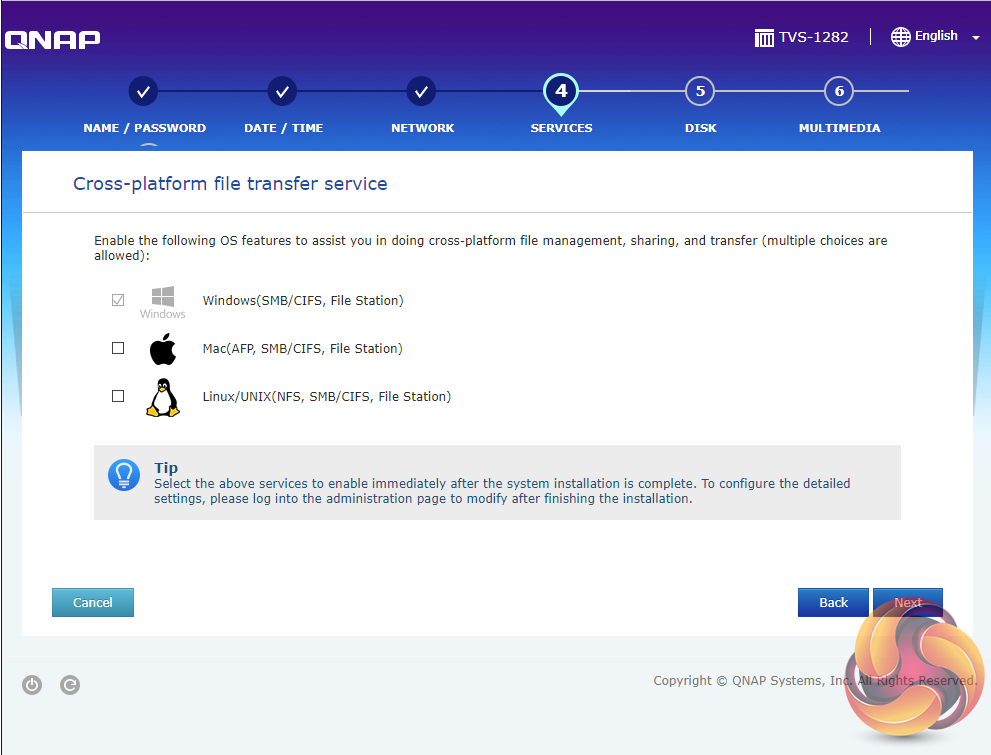Cancel the setup wizard

click(x=93, y=602)
